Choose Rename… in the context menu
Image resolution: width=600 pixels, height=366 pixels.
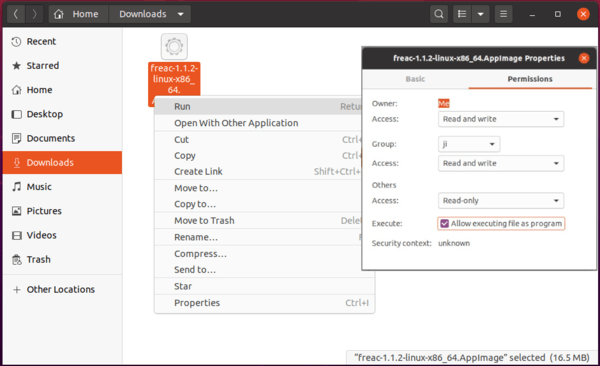(x=258, y=237)
